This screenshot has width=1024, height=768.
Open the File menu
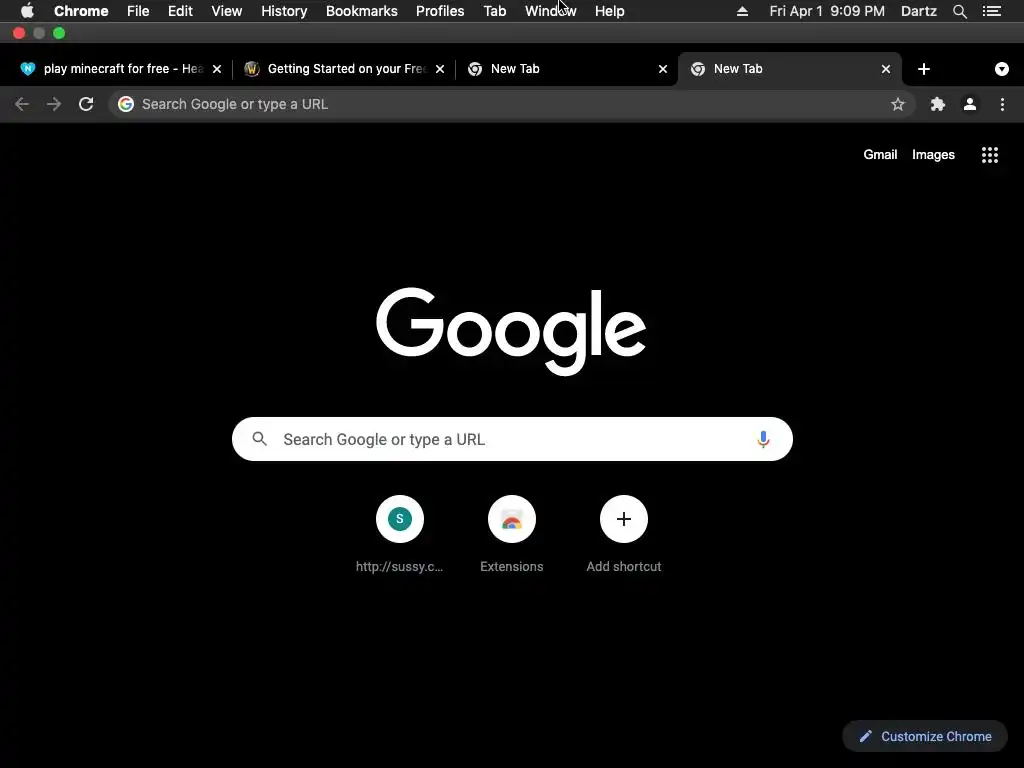point(138,11)
